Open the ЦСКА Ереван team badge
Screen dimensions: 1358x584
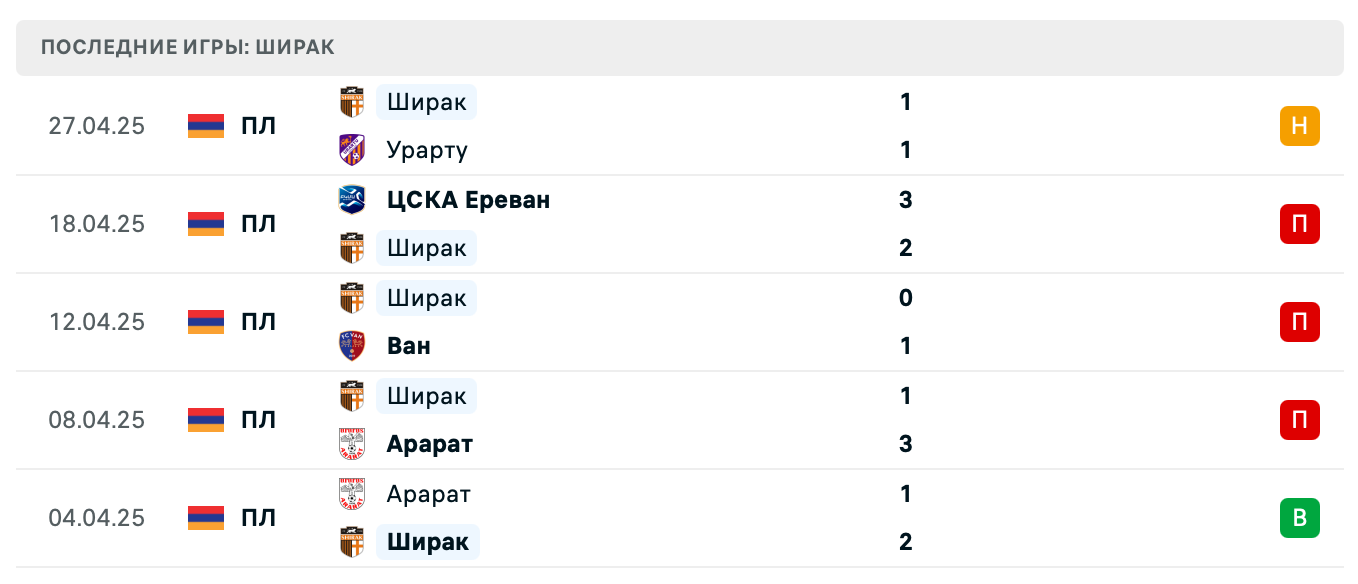point(351,199)
